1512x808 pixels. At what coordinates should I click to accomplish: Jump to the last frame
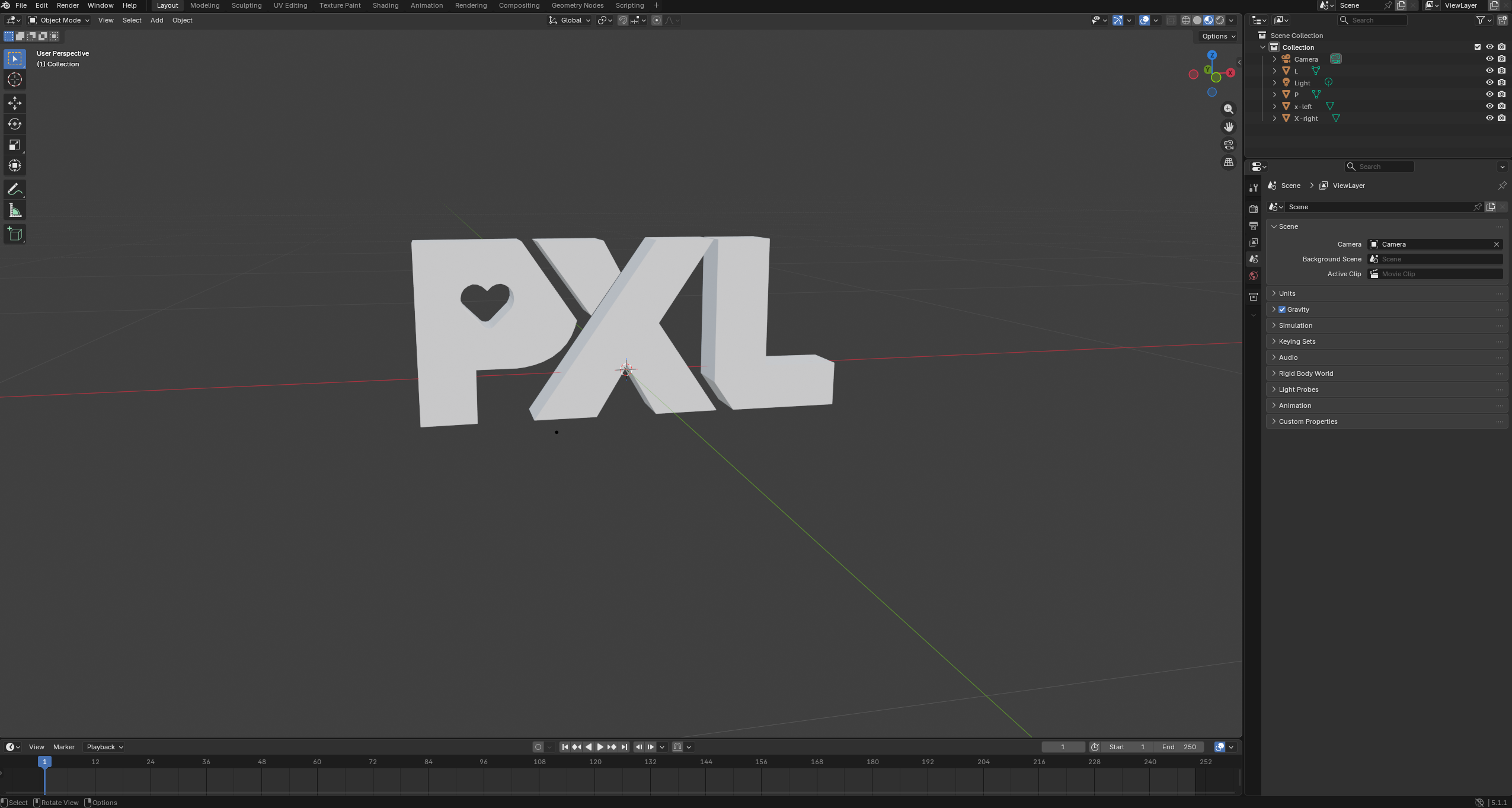624,747
